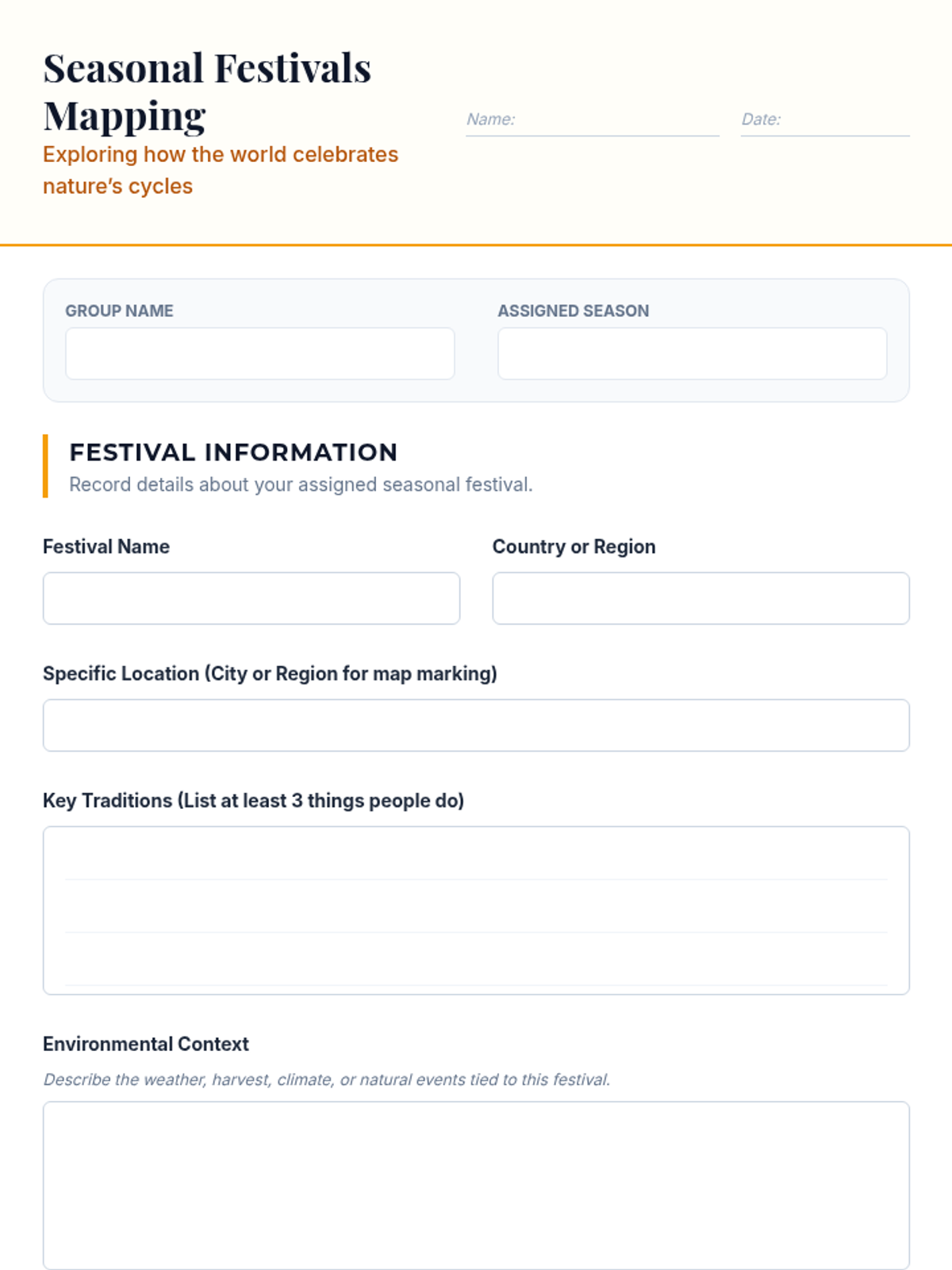This screenshot has height=1270, width=952.
Task: Click the Name field in the header
Action: 592,120
